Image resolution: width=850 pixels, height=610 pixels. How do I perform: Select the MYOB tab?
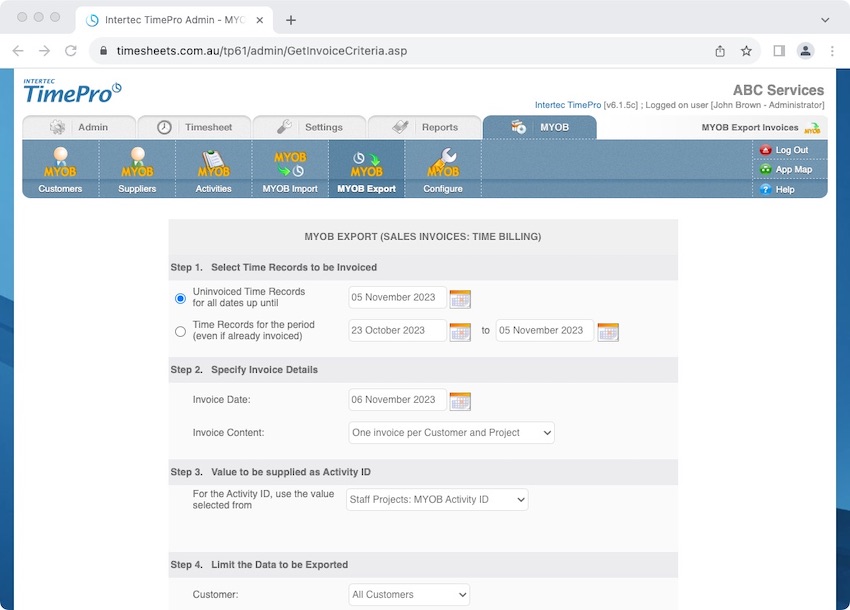(540, 127)
